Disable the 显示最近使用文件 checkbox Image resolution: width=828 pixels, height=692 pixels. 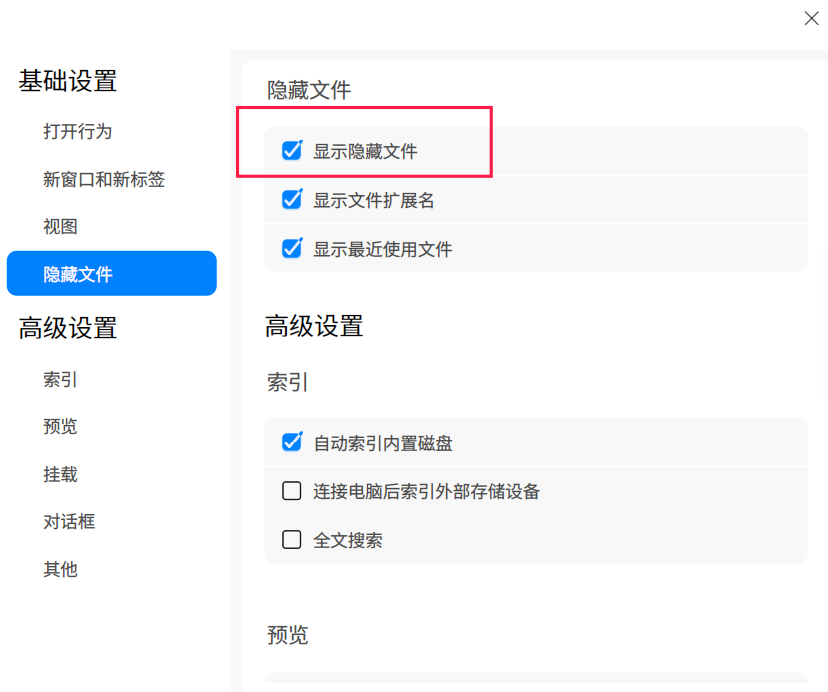[x=291, y=248]
